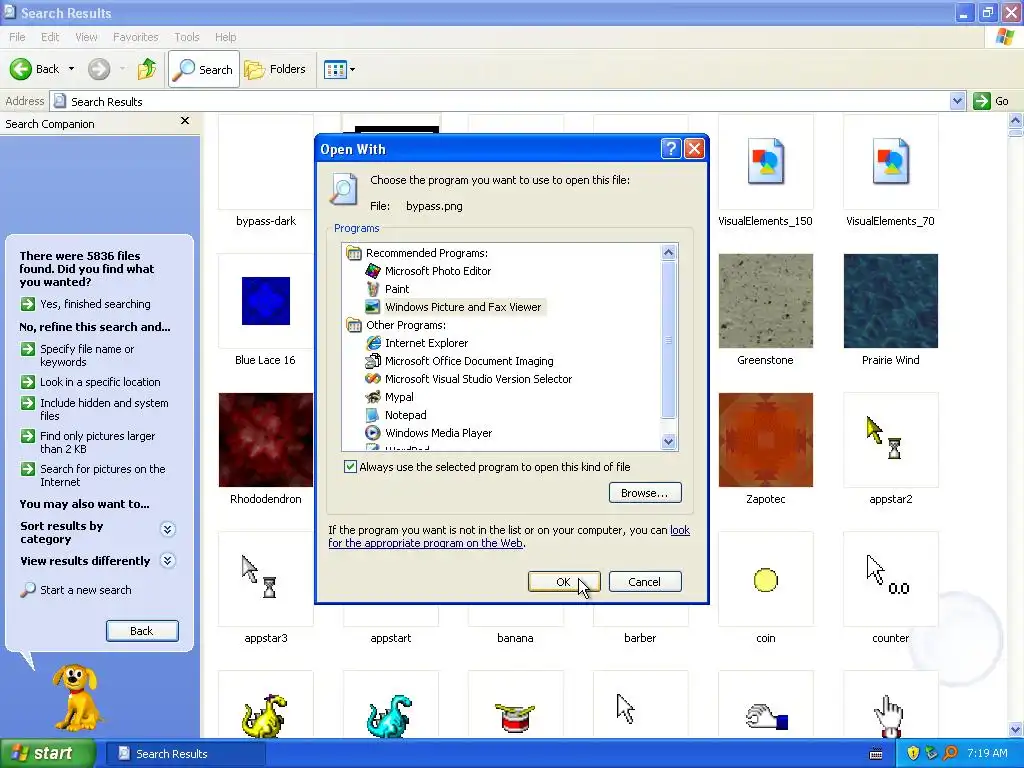The image size is (1024, 768).
Task: Click the search magnifier tray icon
Action: point(951,753)
